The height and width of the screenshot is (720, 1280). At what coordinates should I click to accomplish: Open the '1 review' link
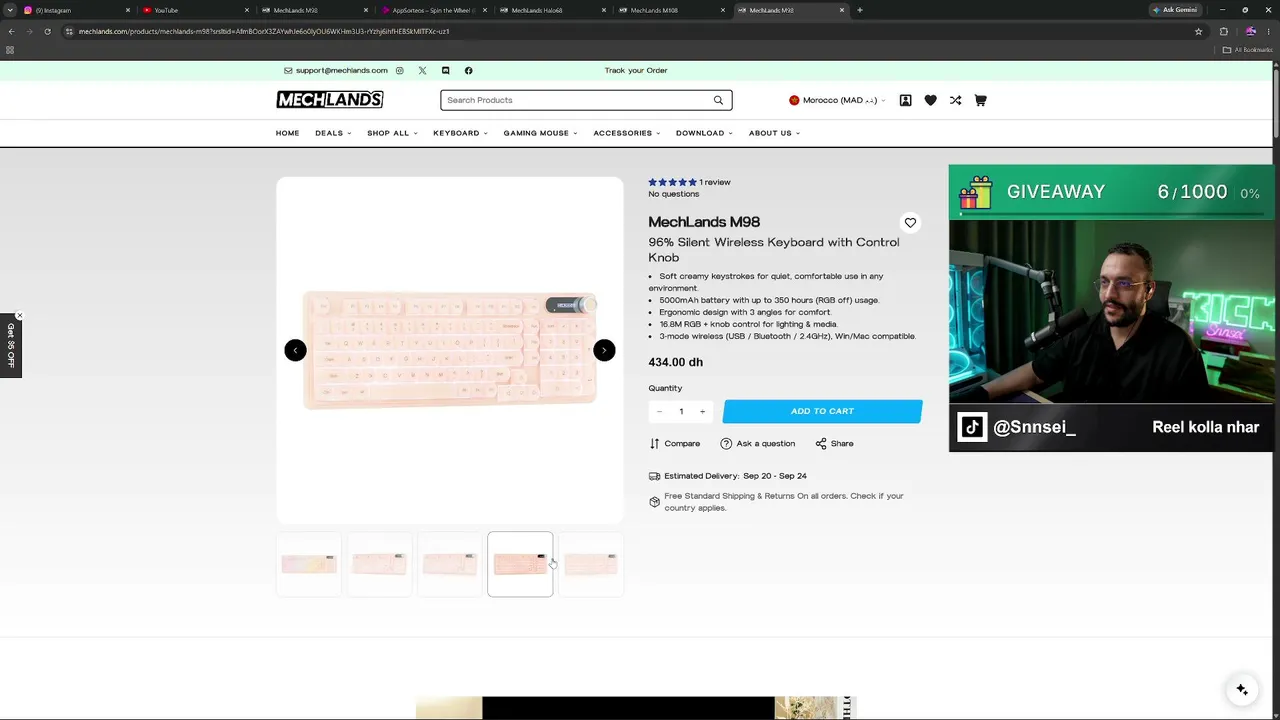[x=715, y=182]
